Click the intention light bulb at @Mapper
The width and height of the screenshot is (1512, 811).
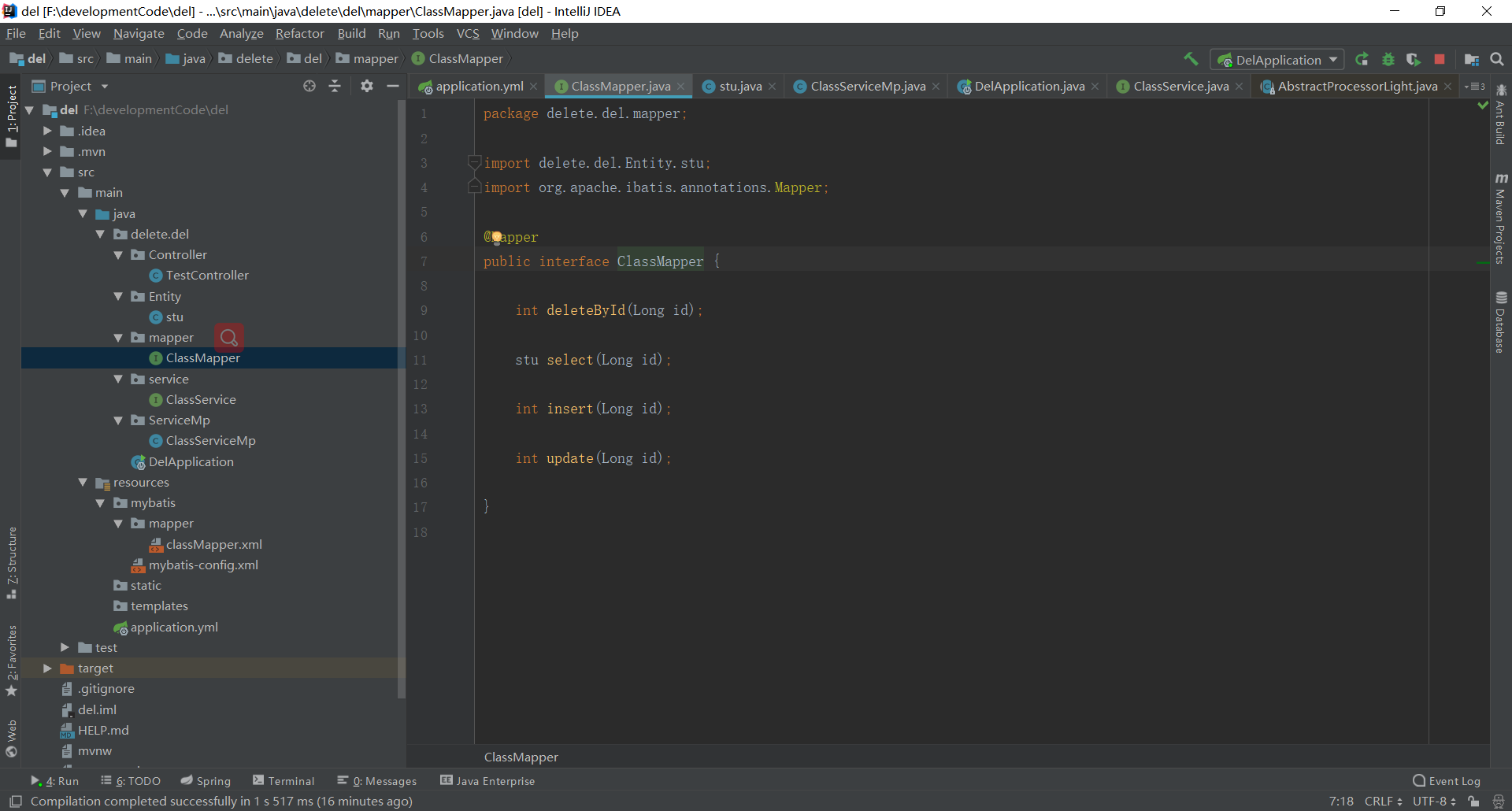click(x=497, y=236)
